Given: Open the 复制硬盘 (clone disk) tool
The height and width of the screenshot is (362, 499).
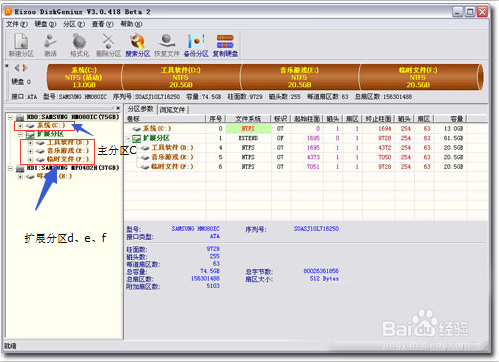Looking at the screenshot, I should point(225,45).
